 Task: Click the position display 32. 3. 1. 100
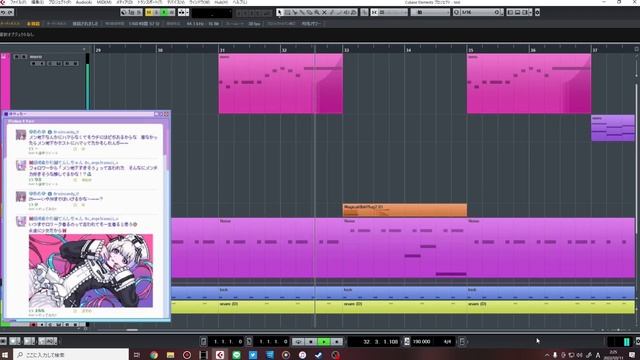pos(375,342)
